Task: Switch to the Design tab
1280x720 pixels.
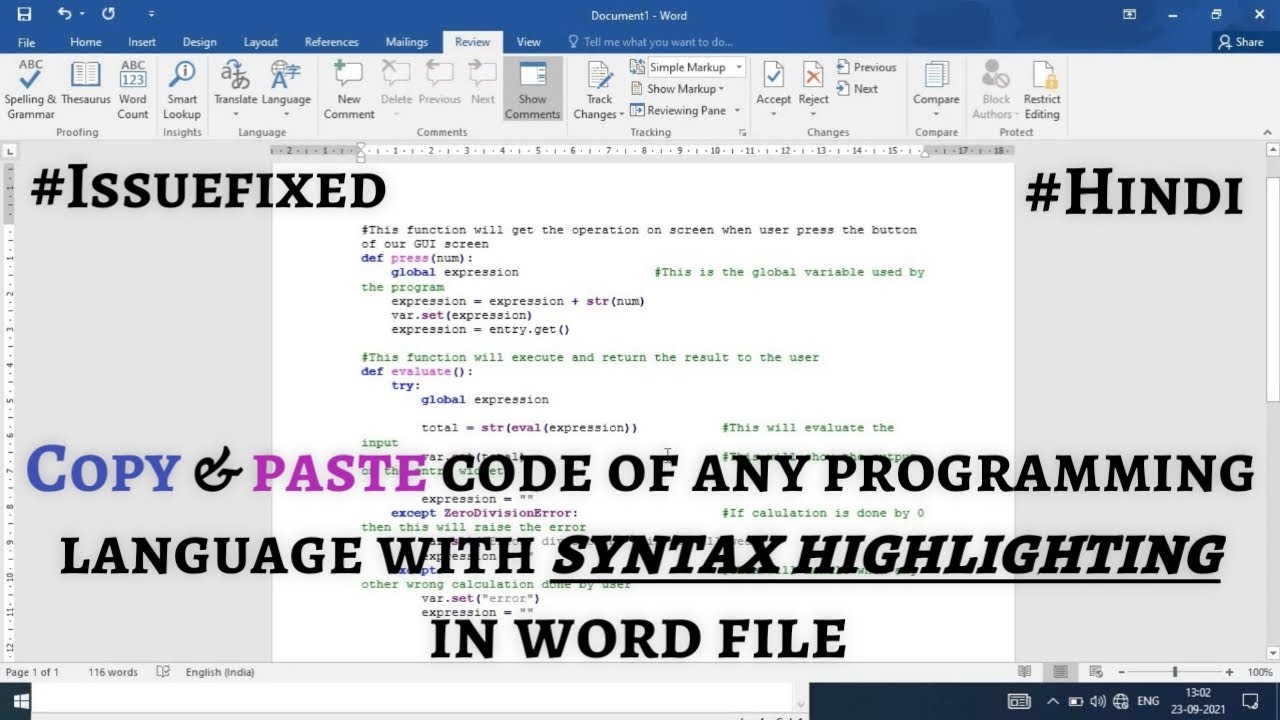Action: [x=200, y=42]
